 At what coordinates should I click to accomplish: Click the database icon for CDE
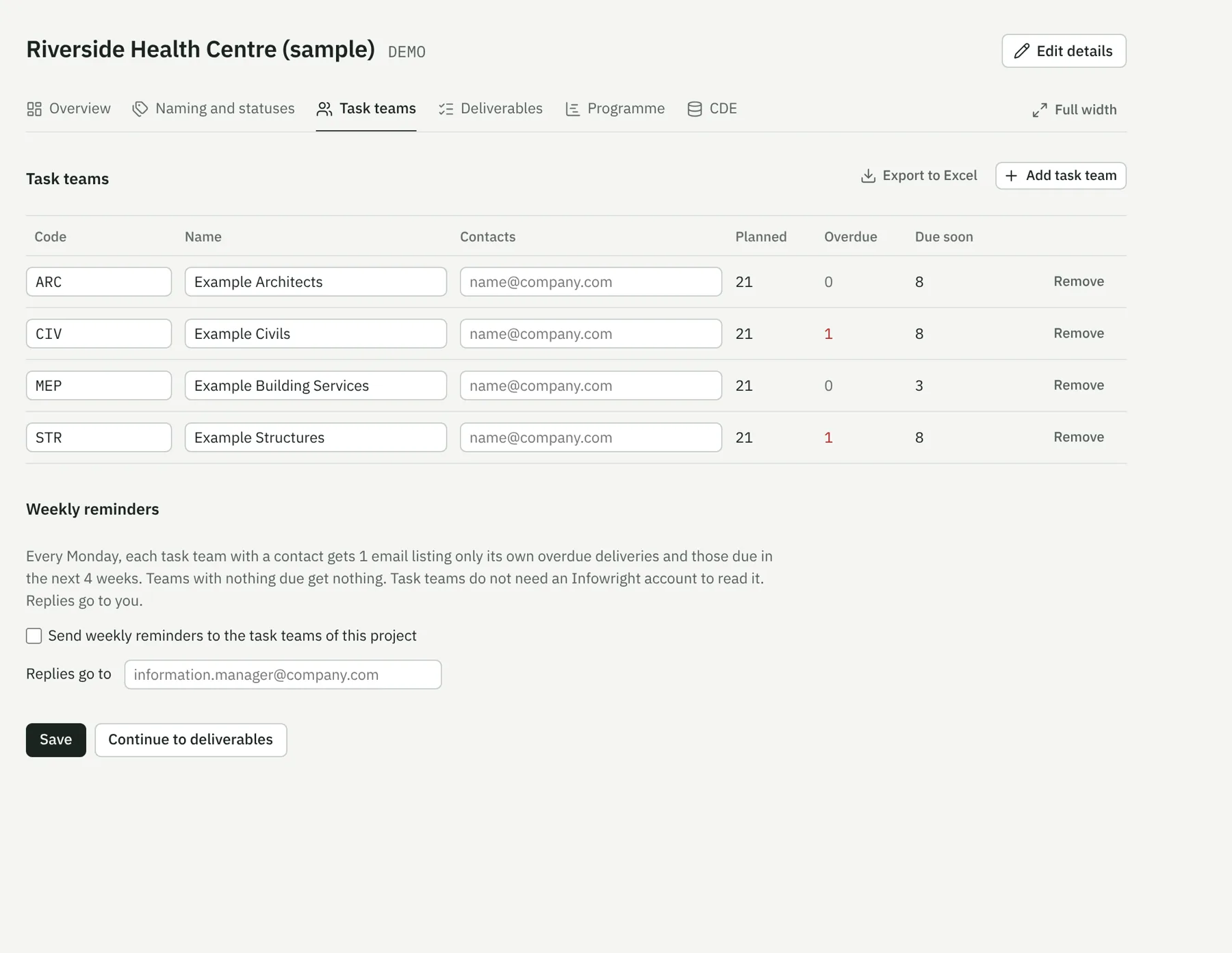click(x=695, y=109)
